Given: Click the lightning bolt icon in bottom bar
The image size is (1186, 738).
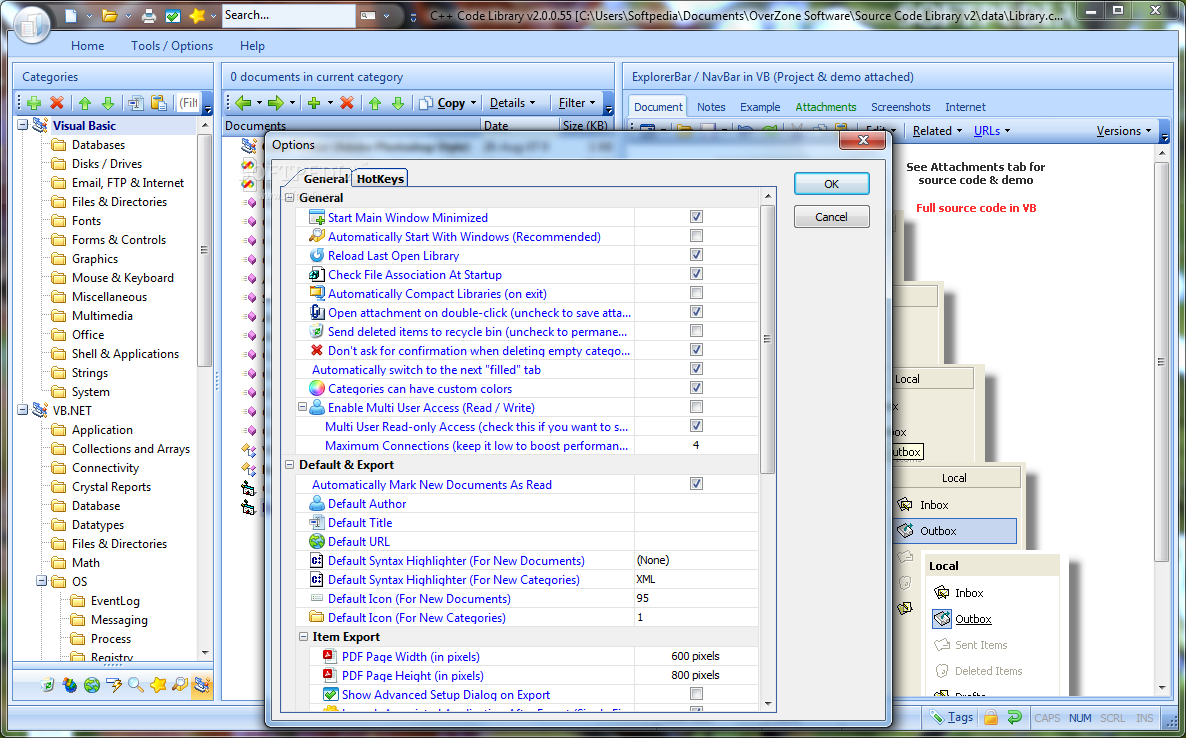Looking at the screenshot, I should point(114,685).
